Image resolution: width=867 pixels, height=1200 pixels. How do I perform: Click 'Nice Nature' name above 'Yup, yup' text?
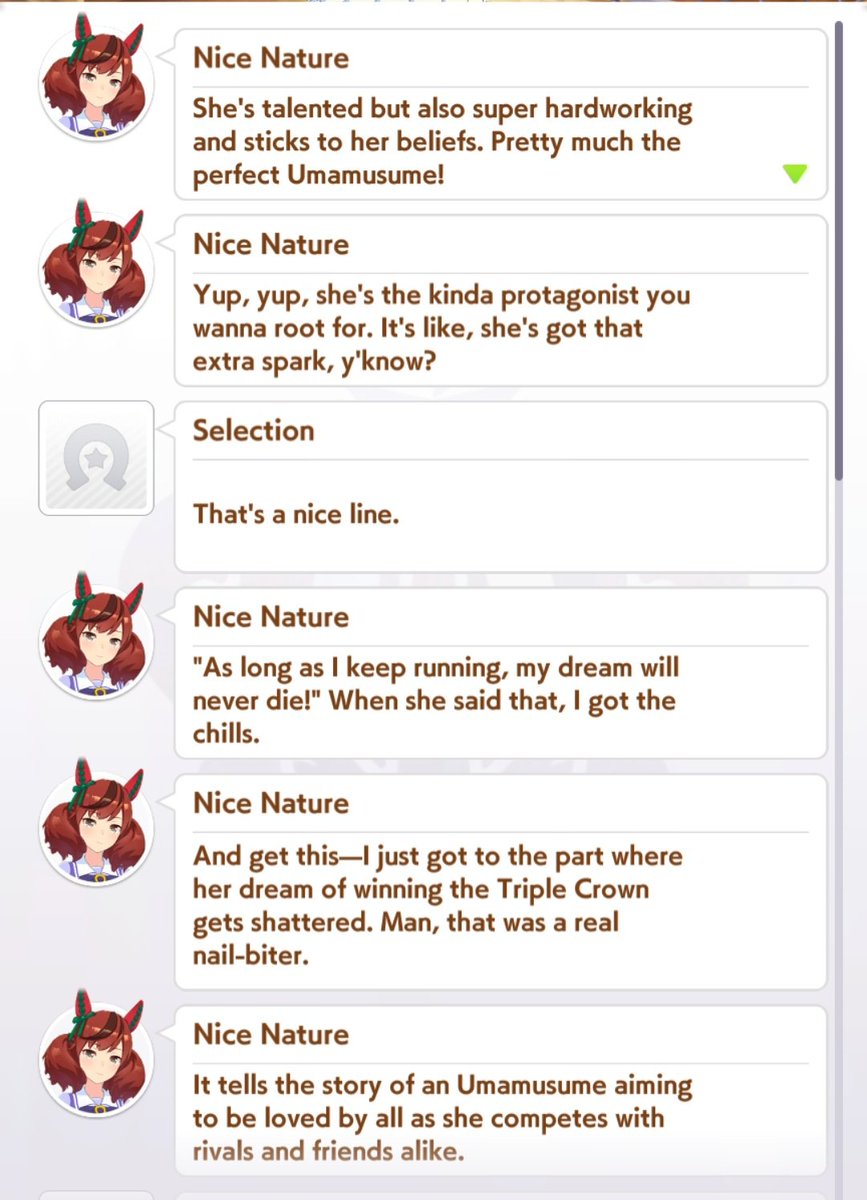[x=271, y=245]
